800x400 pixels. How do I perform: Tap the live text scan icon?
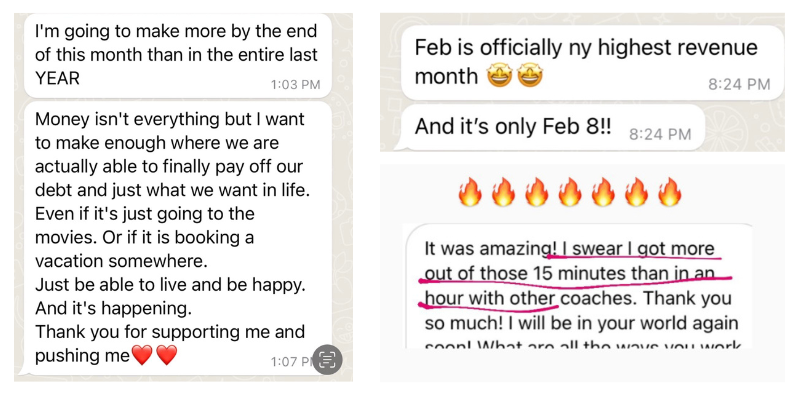click(x=327, y=358)
